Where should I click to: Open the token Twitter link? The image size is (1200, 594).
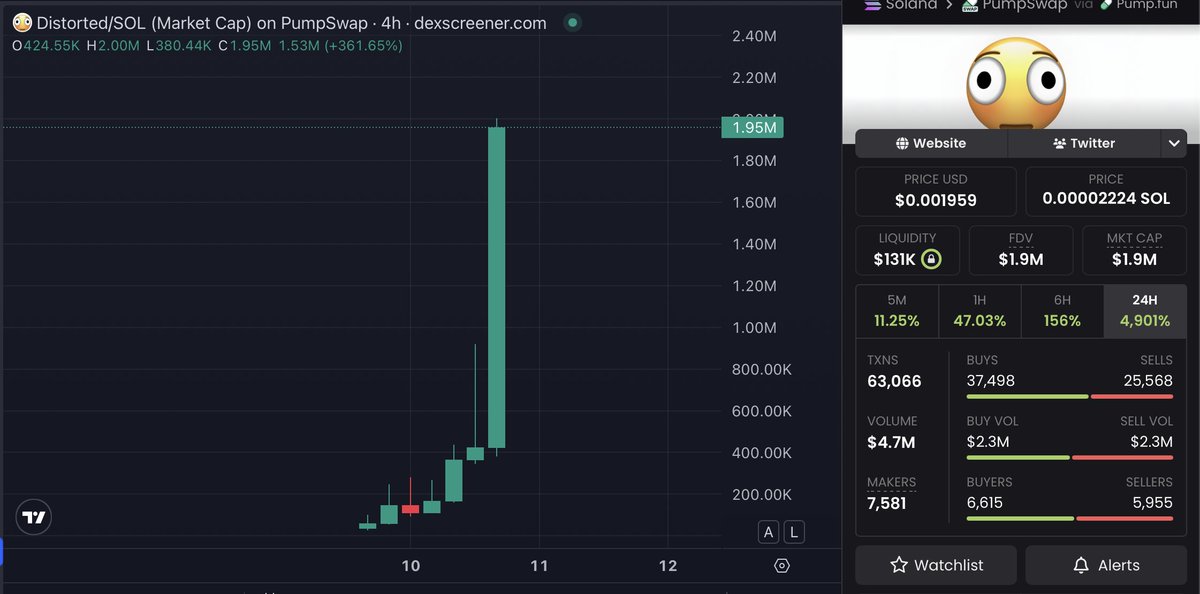(1084, 143)
